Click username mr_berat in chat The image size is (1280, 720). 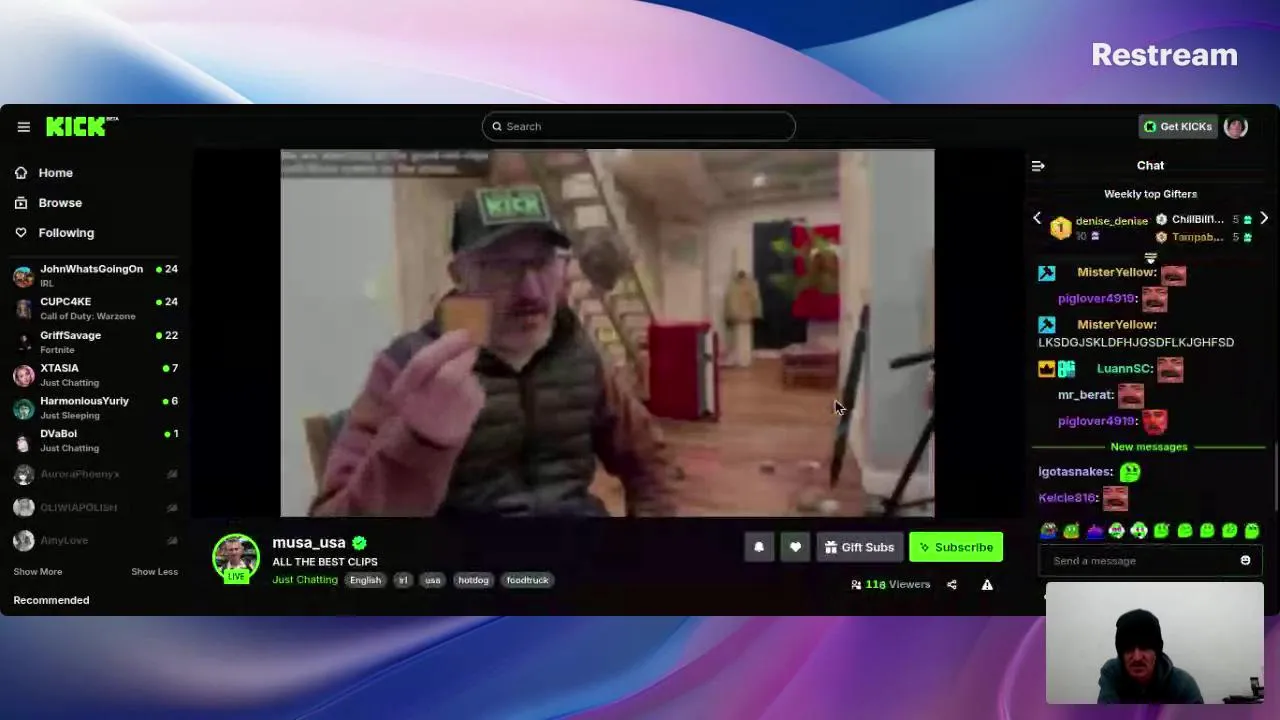1085,395
